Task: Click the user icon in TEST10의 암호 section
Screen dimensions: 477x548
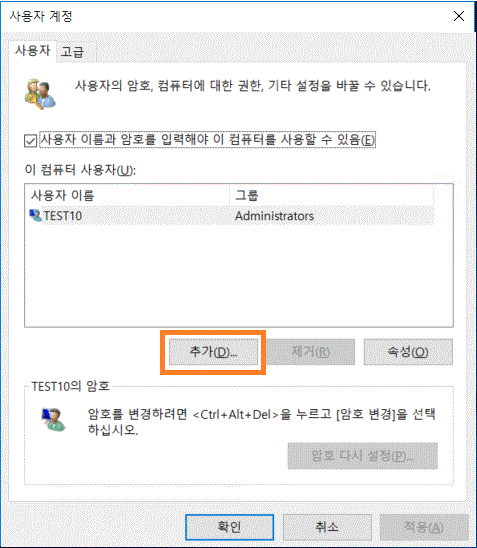Action: pos(53,420)
